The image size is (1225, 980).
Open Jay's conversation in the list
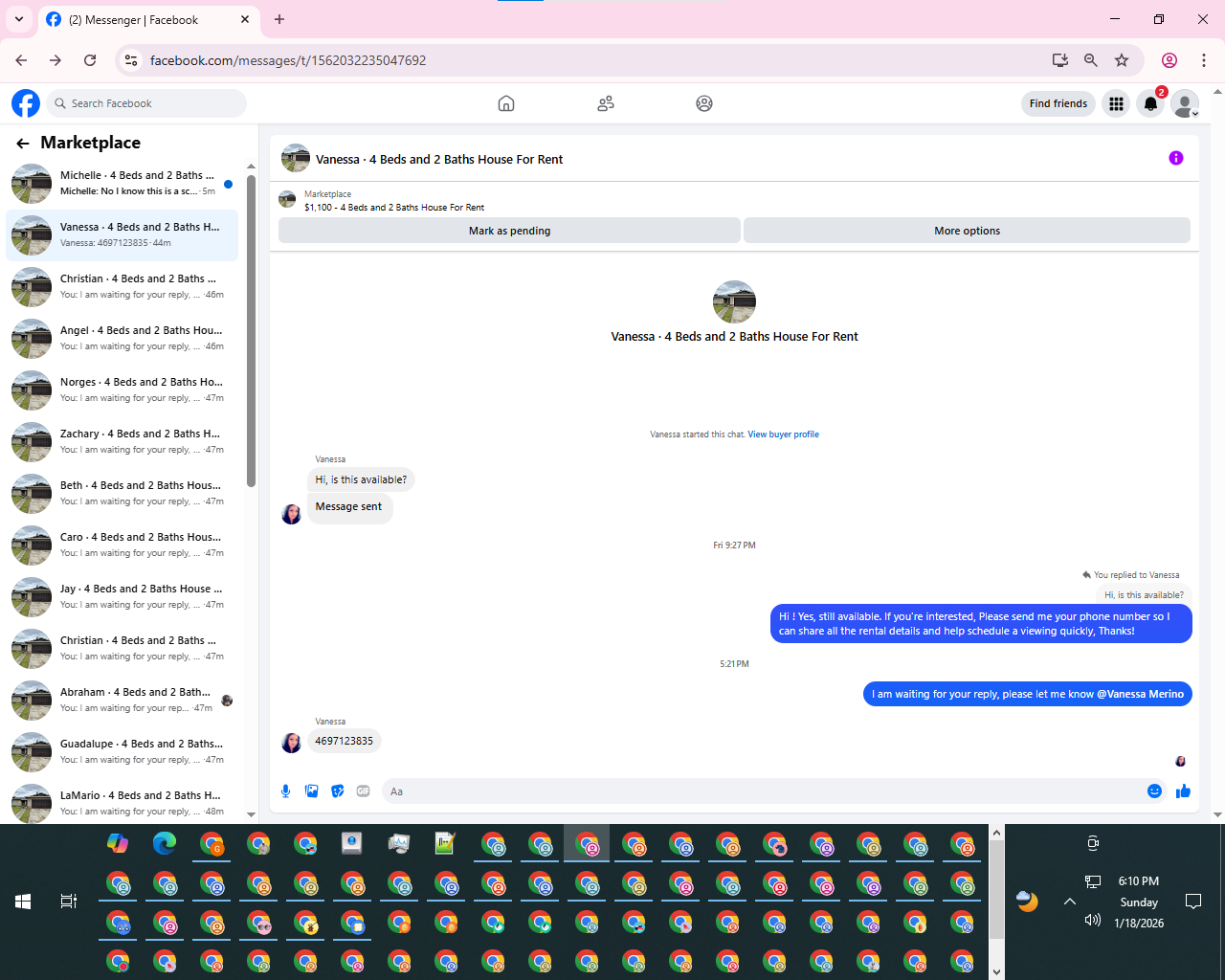coord(122,596)
